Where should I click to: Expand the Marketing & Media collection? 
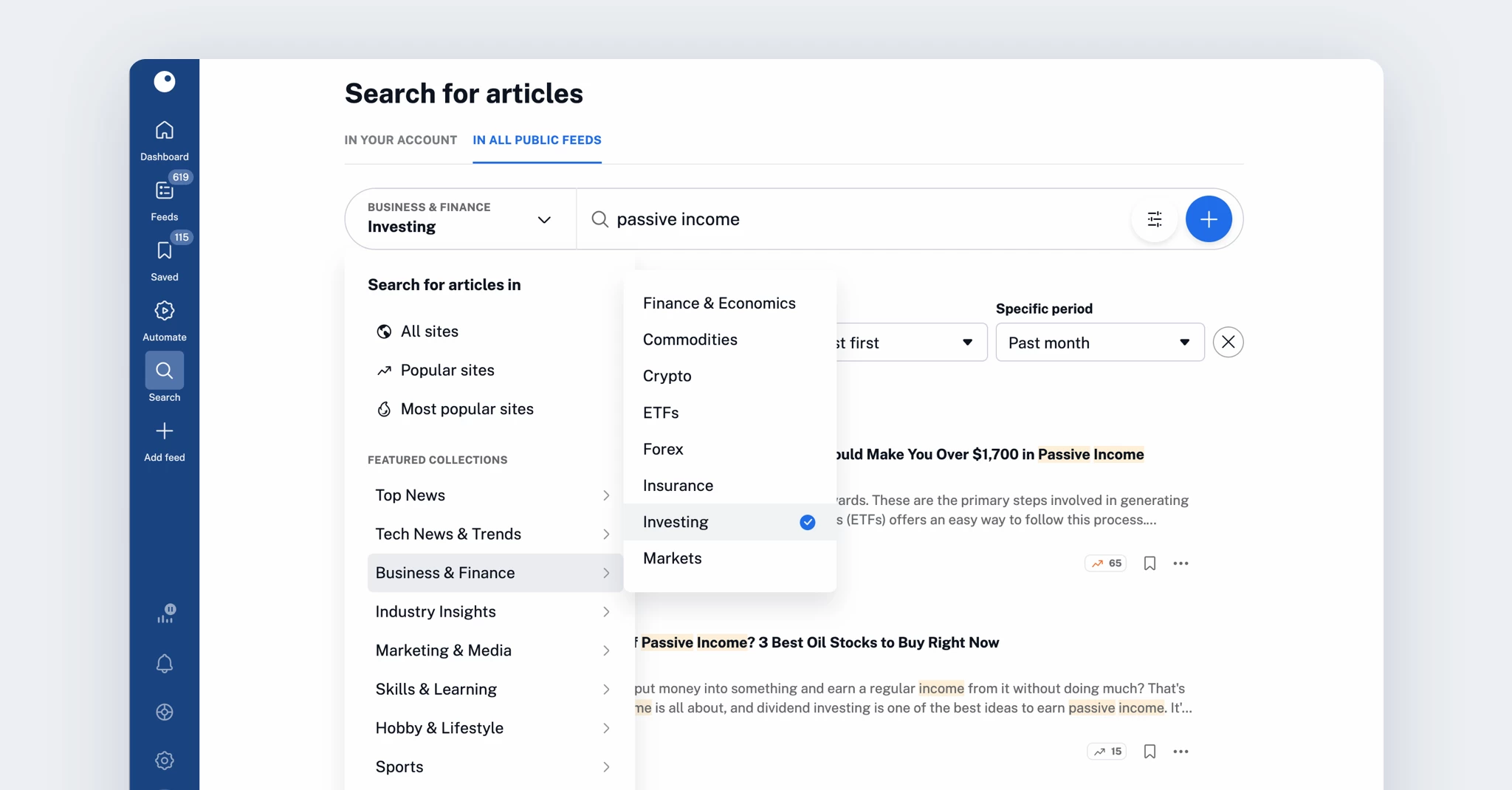pos(495,650)
